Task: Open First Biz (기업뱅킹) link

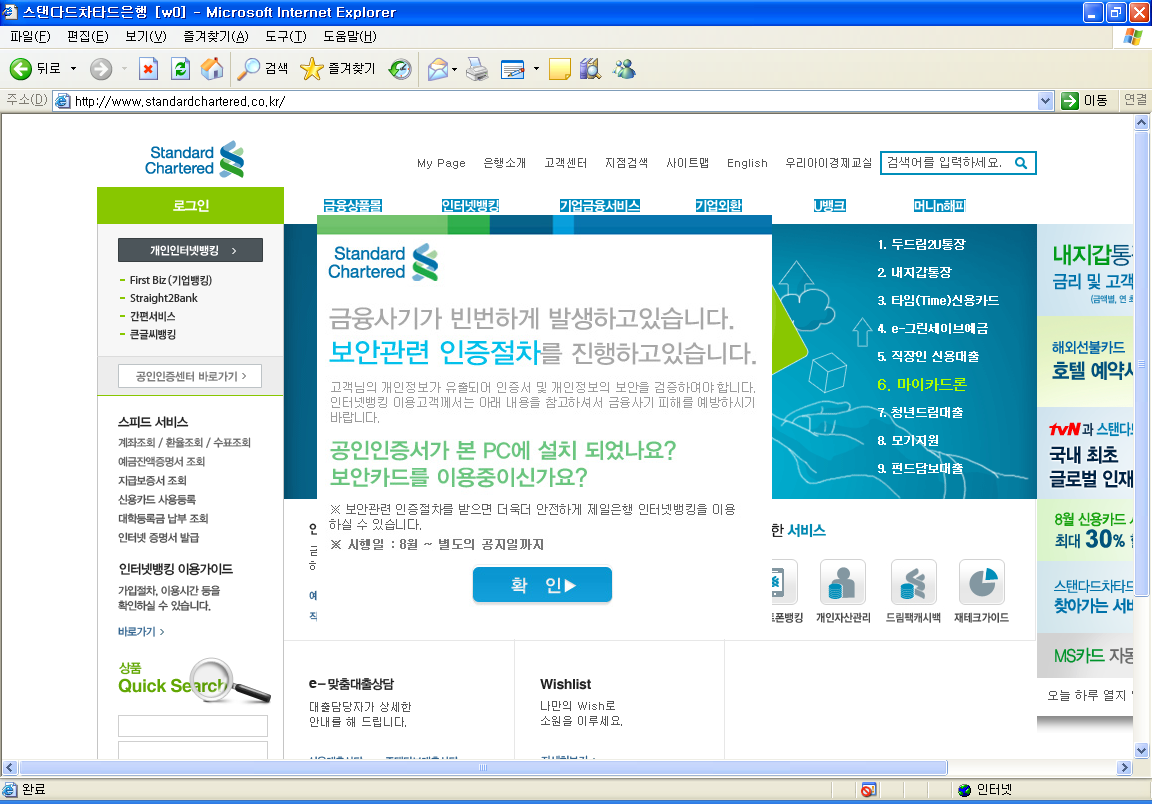Action: [170, 280]
